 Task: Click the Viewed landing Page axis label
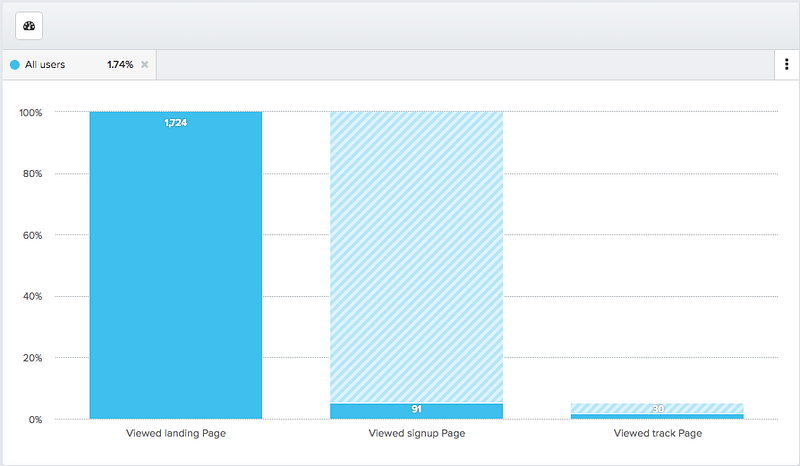176,433
